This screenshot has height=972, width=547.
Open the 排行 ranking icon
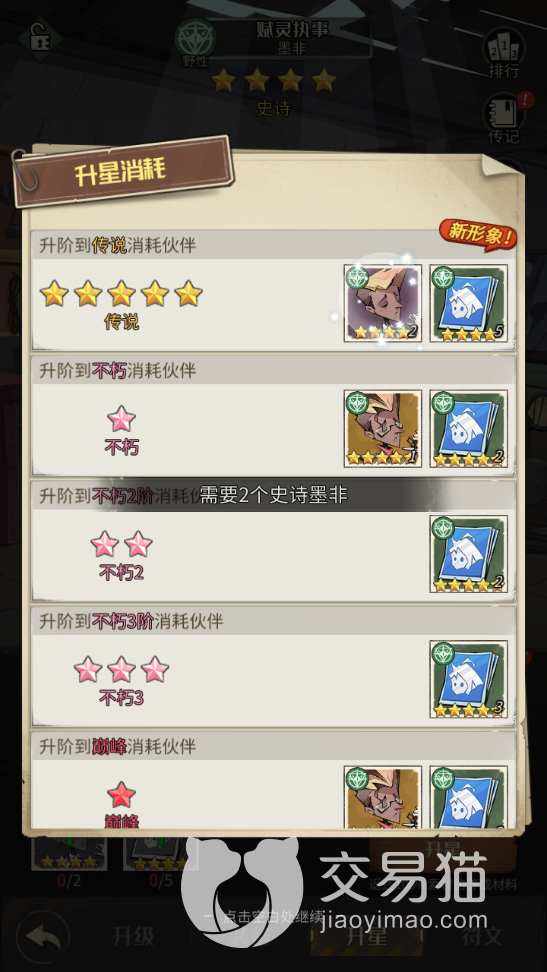503,53
